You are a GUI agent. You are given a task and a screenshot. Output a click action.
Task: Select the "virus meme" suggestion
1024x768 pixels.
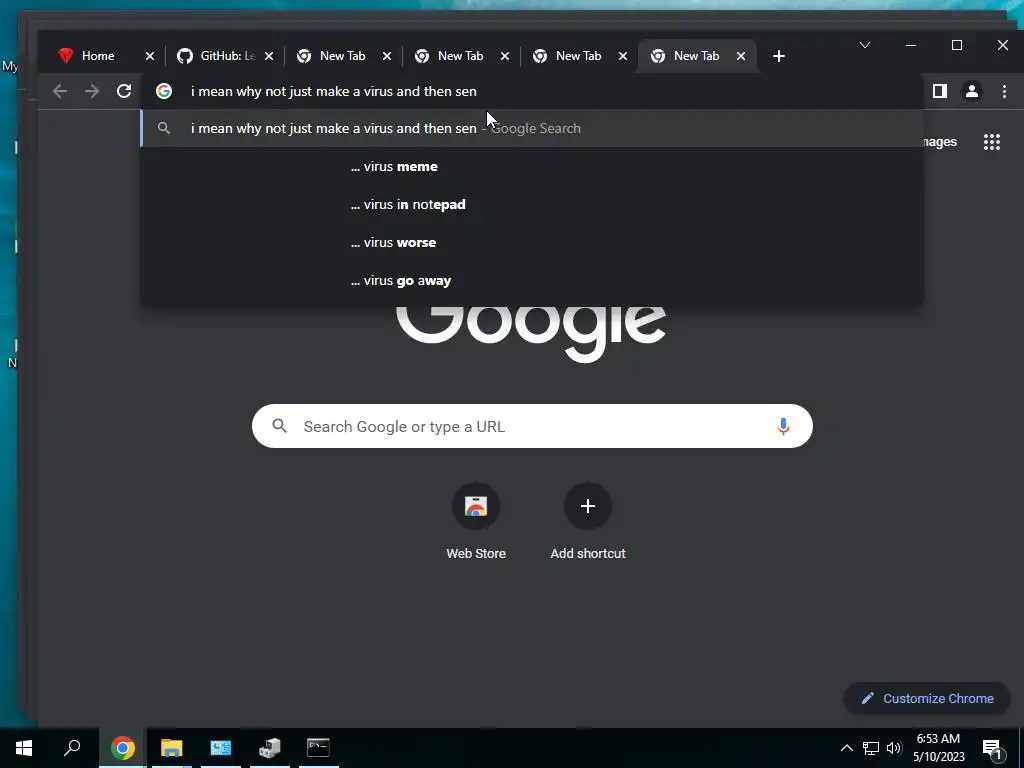[x=532, y=167]
